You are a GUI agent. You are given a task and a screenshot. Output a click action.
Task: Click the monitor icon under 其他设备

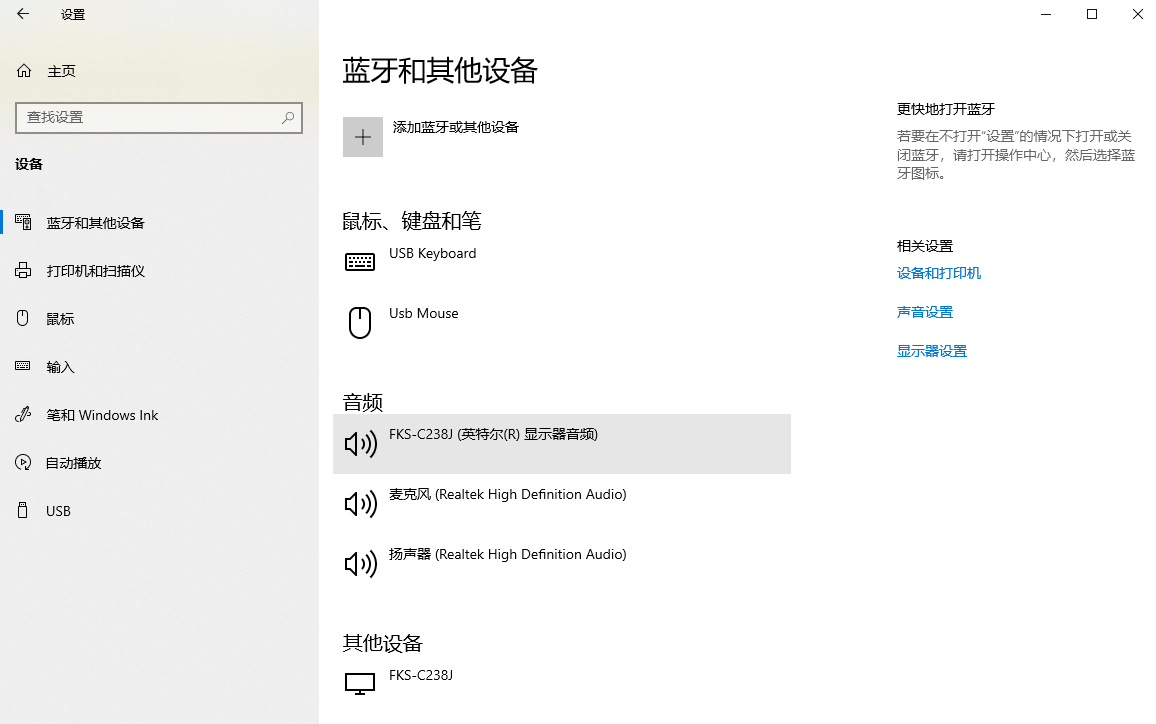360,684
